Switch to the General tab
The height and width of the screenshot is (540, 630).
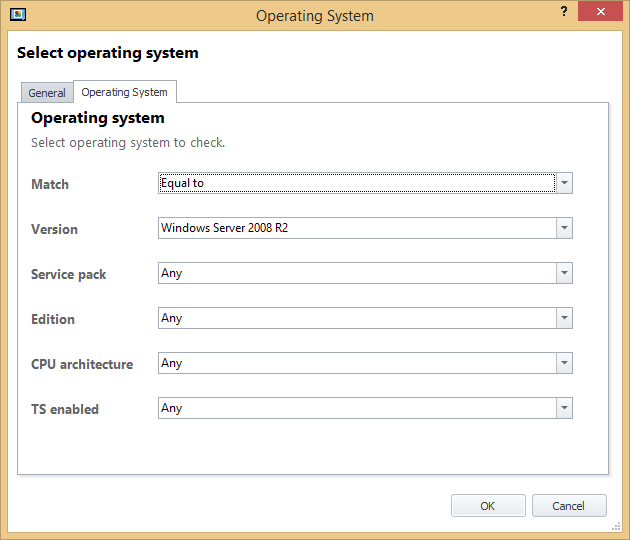[47, 92]
